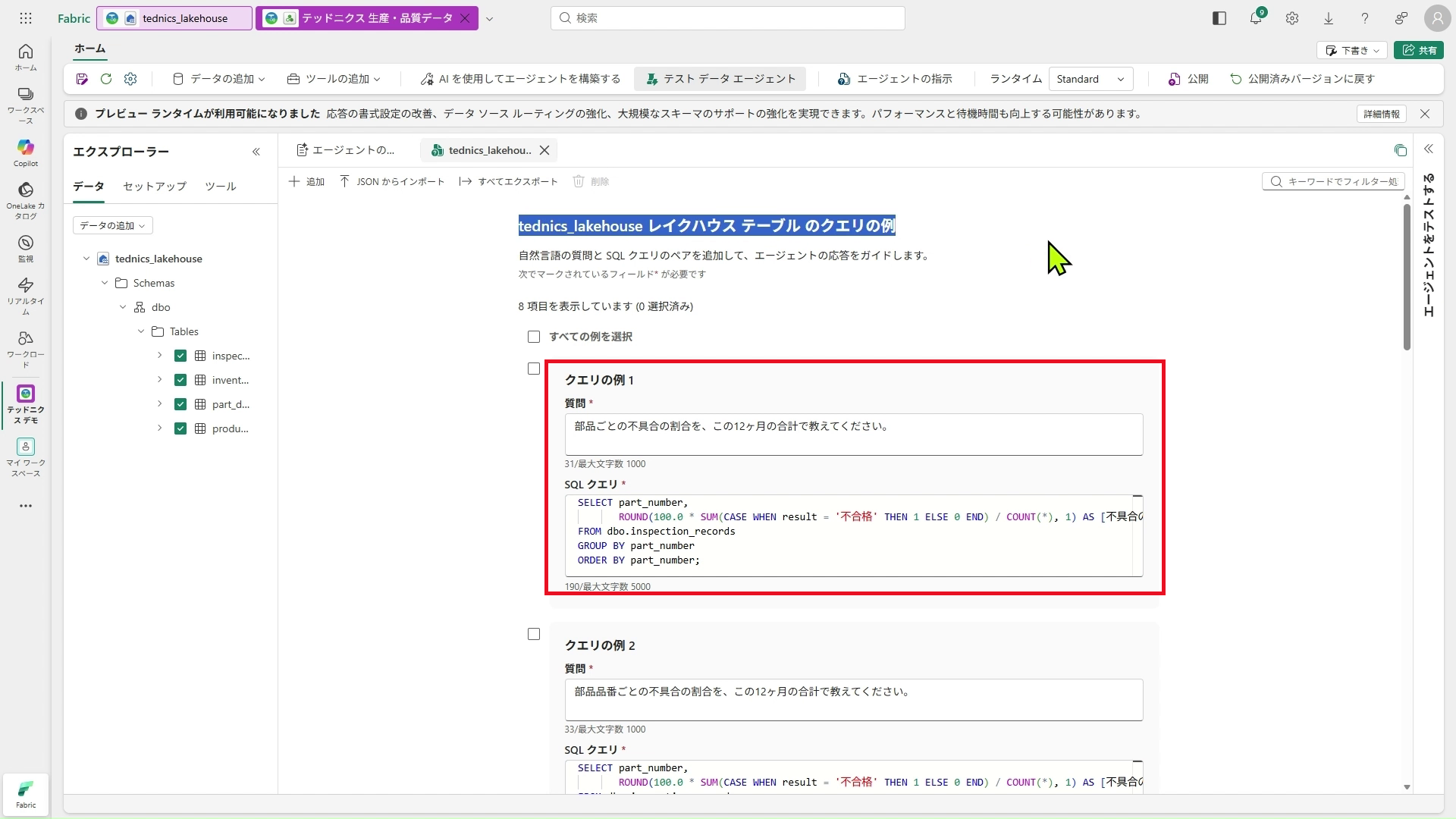The image size is (1456, 819).
Task: Open ワークスペース in the left sidebar
Action: tap(26, 105)
